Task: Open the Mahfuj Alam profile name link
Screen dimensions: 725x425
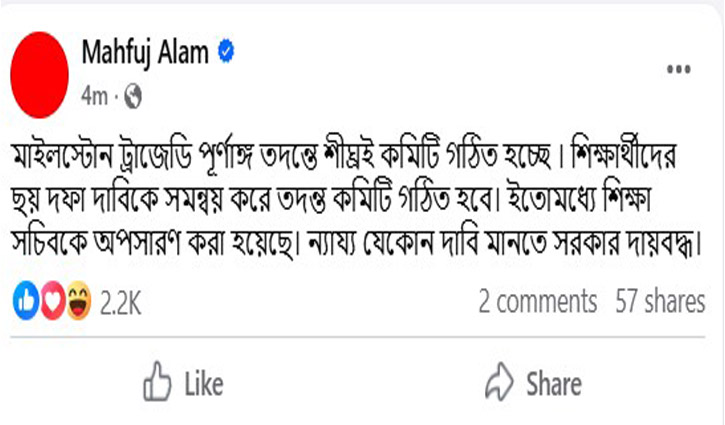Action: point(145,54)
